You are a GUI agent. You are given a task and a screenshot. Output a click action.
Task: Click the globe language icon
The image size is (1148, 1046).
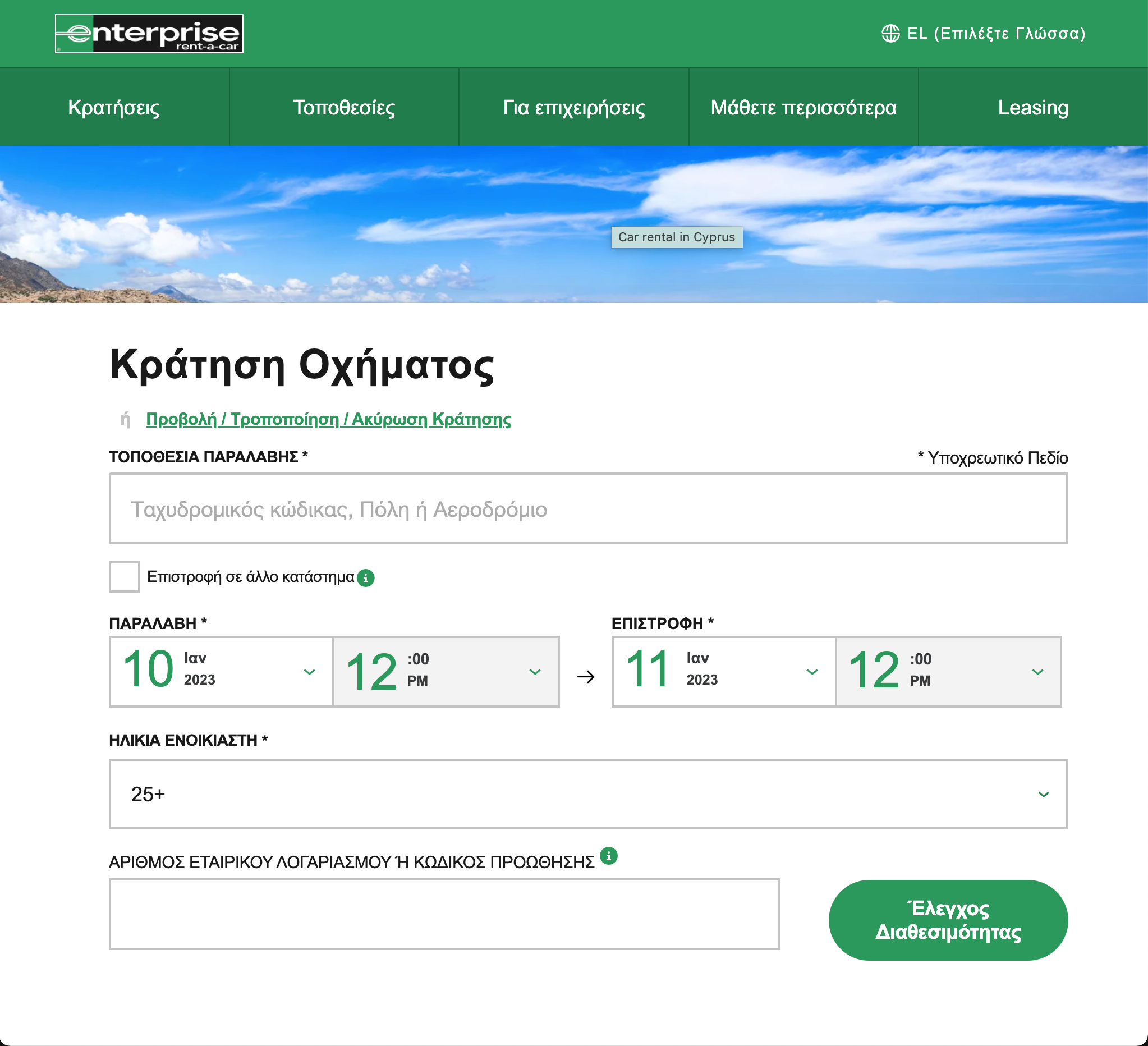(890, 34)
